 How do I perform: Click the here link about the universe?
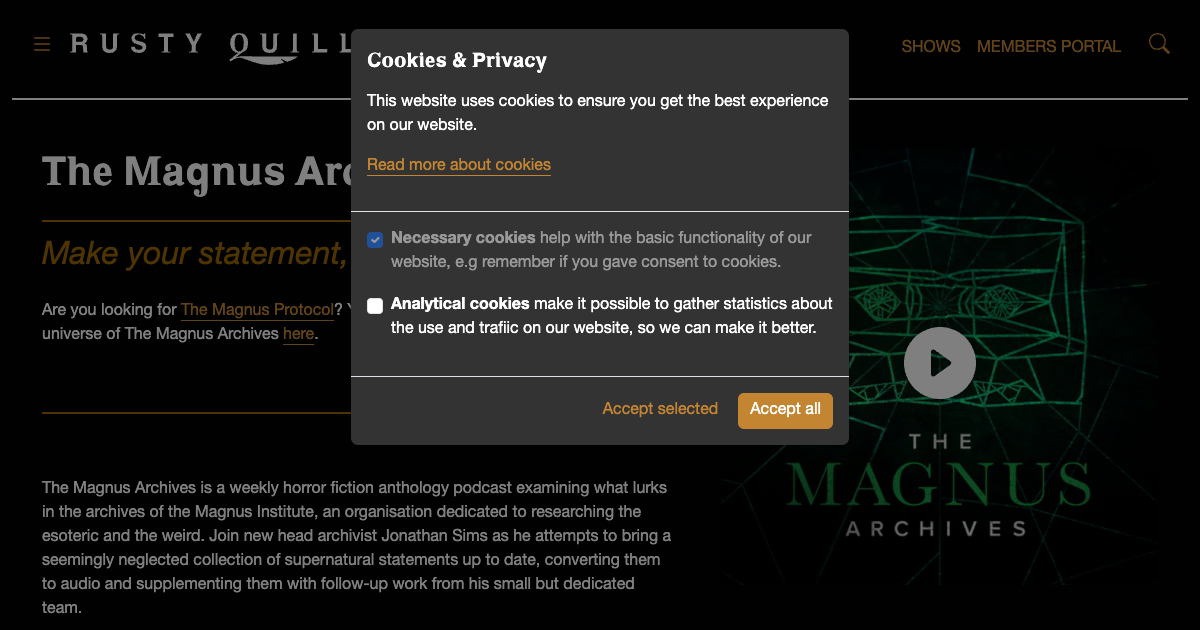[298, 334]
